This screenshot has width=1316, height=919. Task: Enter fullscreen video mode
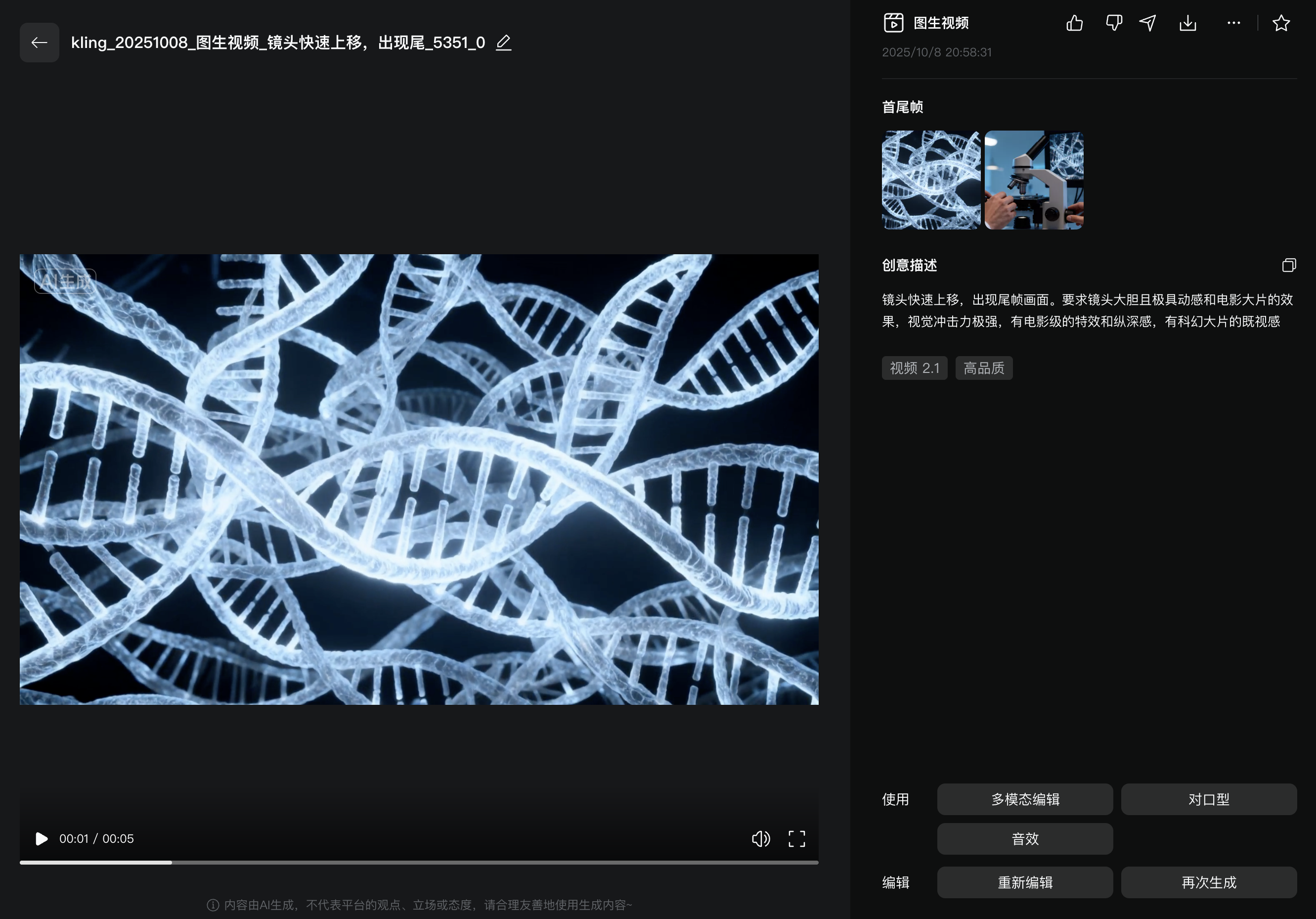(x=797, y=839)
